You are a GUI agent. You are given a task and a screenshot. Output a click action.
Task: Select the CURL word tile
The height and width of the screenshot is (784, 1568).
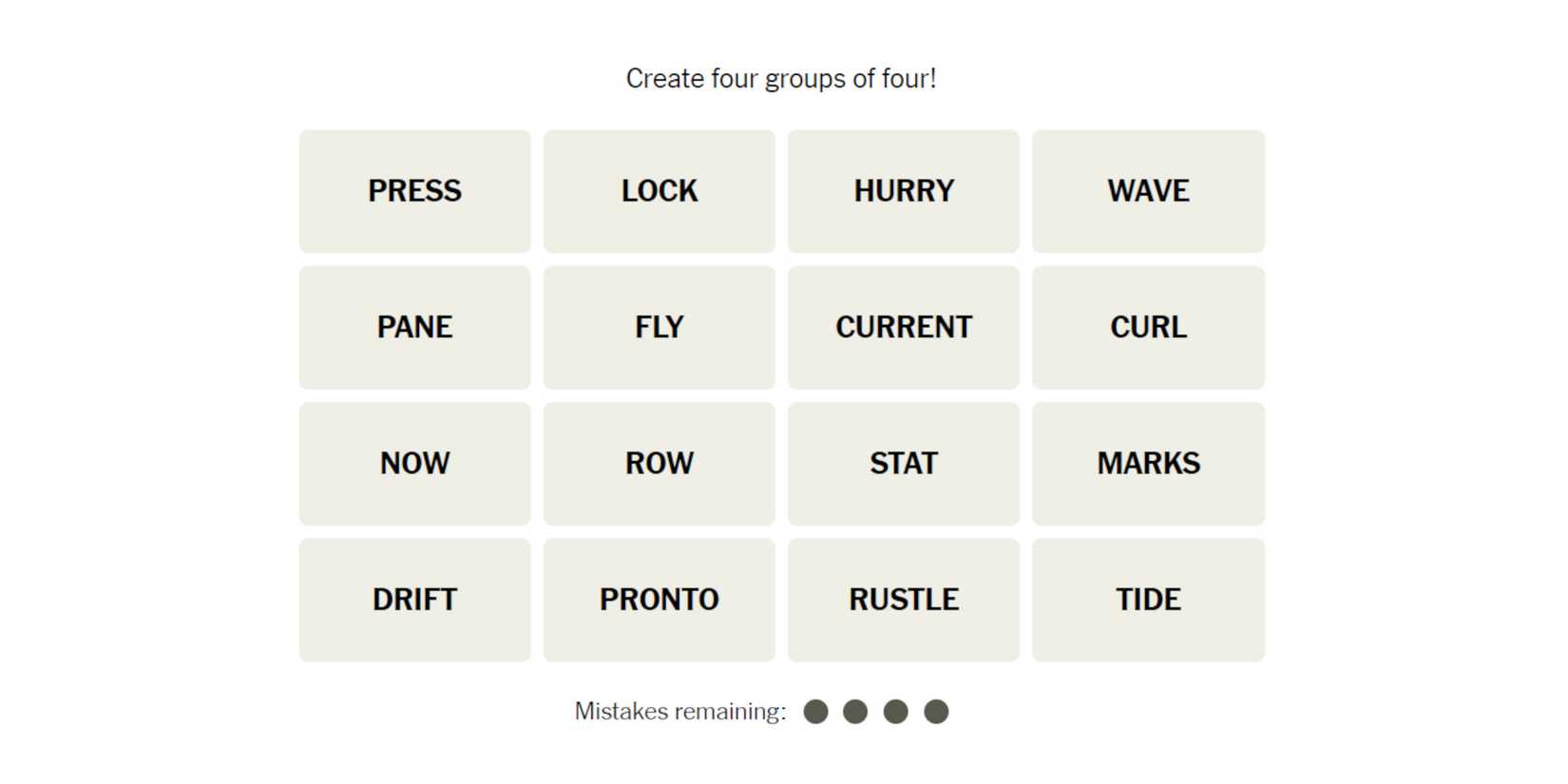[1148, 327]
